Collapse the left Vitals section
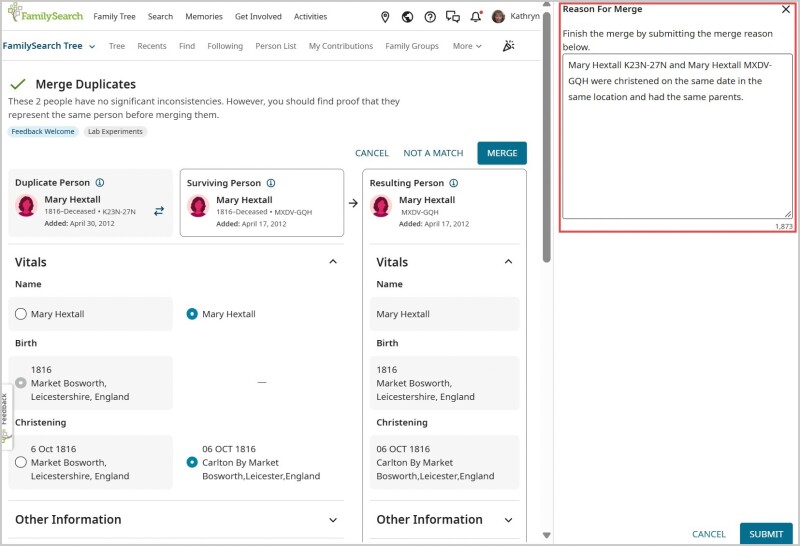 click(x=333, y=262)
